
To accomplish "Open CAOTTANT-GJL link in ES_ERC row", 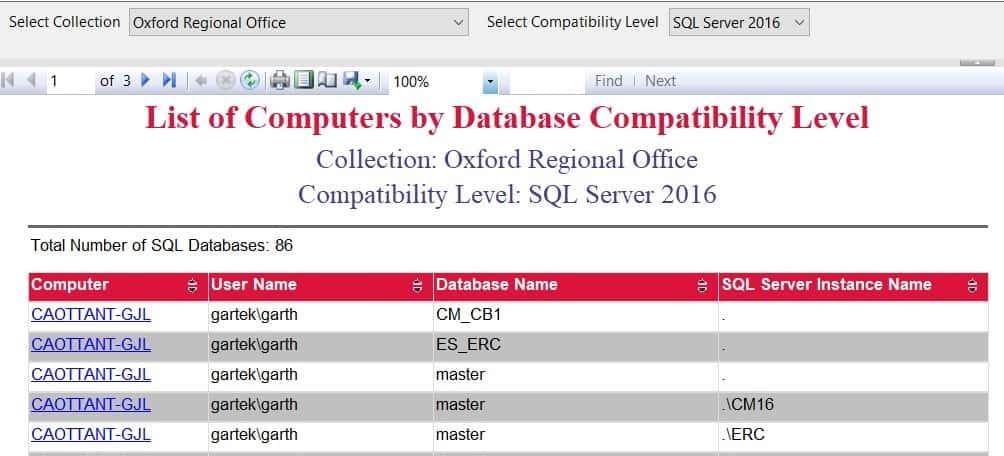I will point(91,345).
